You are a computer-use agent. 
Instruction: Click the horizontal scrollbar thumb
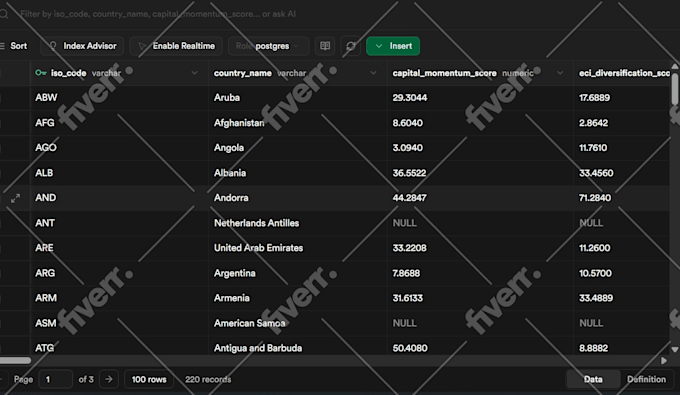[15, 360]
